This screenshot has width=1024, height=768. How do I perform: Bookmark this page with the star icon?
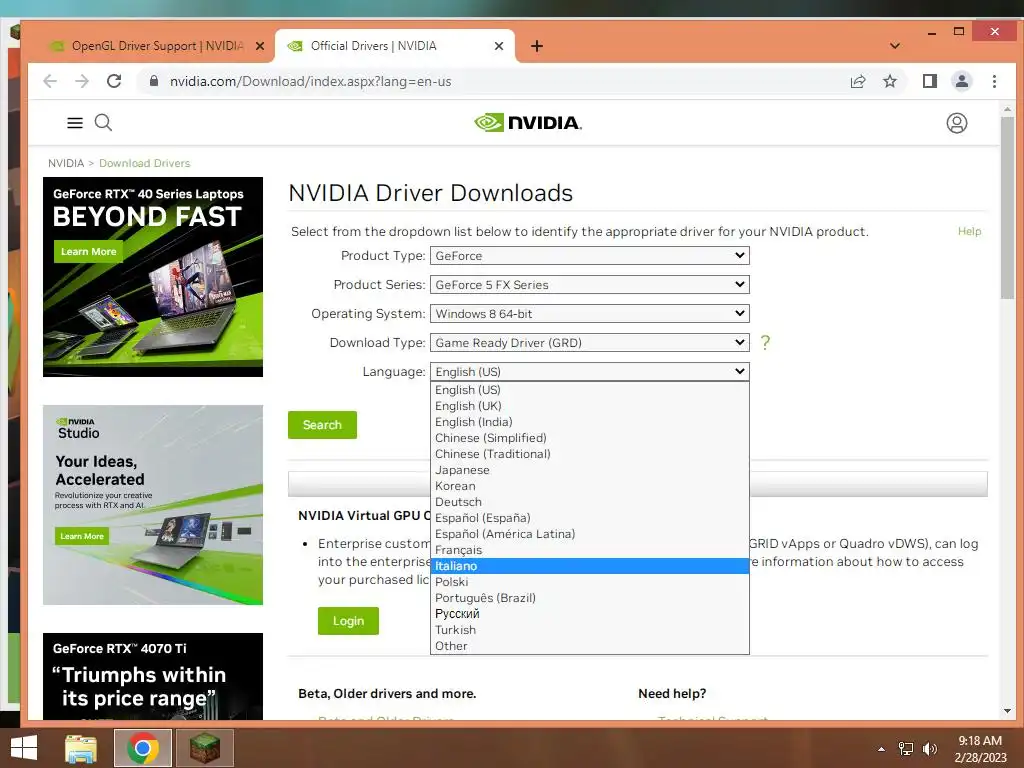pyautogui.click(x=889, y=81)
